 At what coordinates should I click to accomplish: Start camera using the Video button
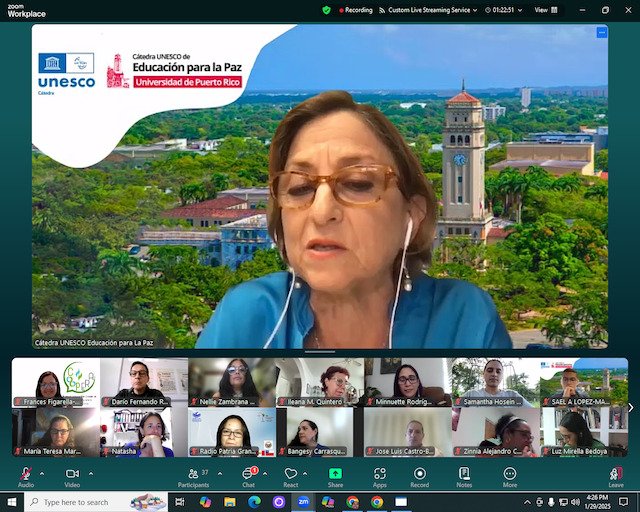click(x=72, y=476)
